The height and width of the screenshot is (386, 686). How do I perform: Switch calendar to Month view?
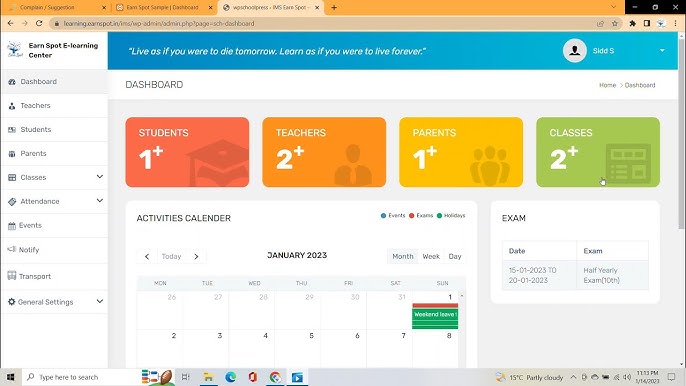(402, 256)
